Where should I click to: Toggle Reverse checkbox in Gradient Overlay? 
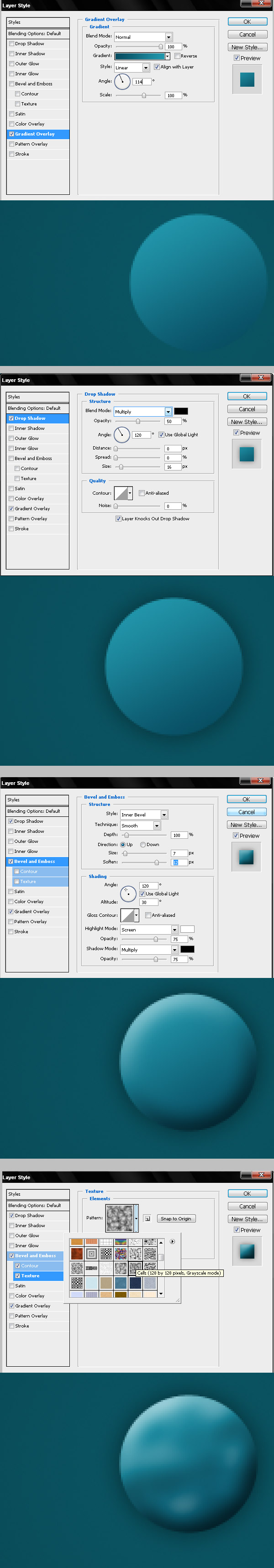click(x=177, y=56)
